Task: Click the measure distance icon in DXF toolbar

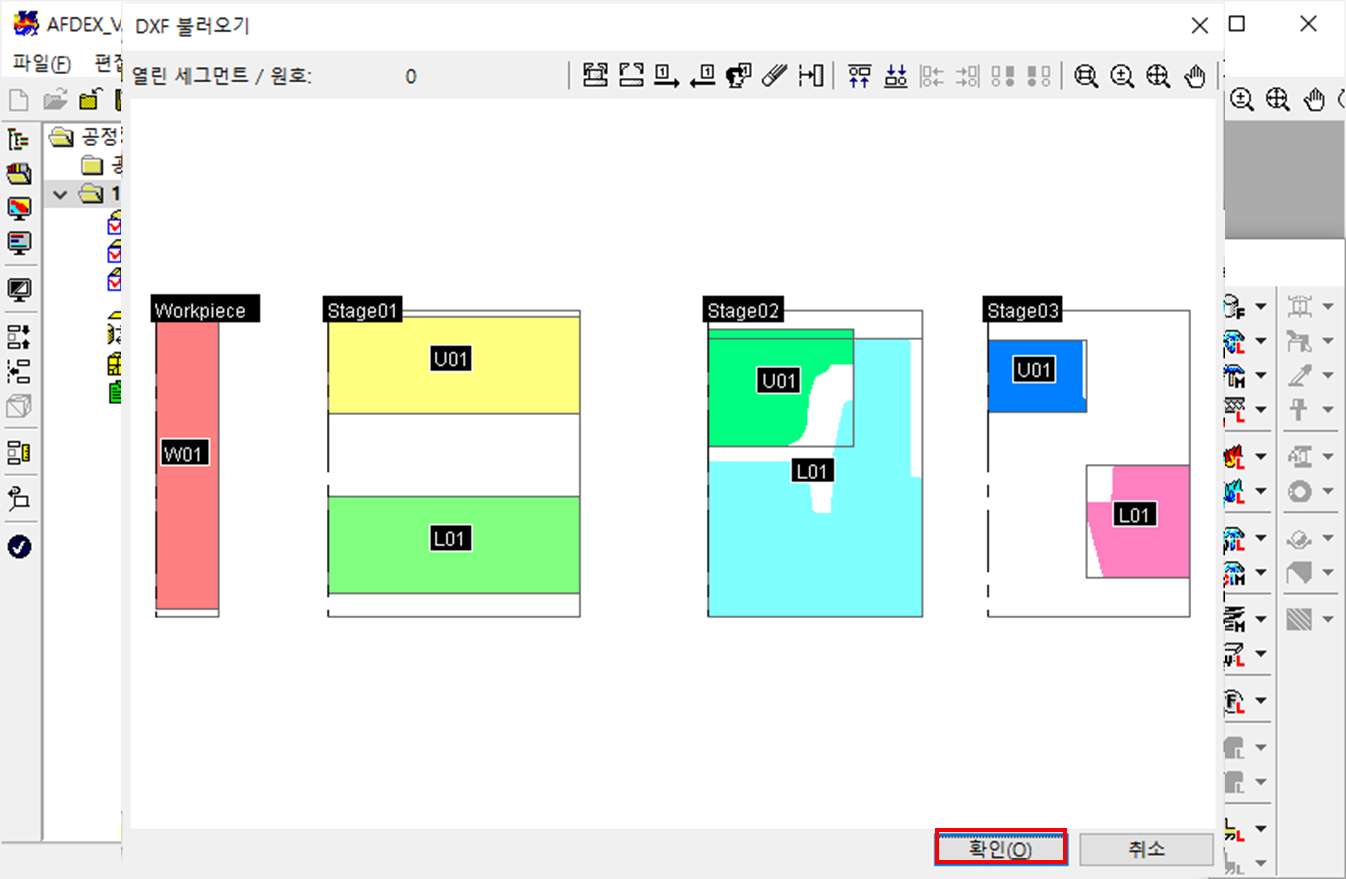Action: coord(810,76)
